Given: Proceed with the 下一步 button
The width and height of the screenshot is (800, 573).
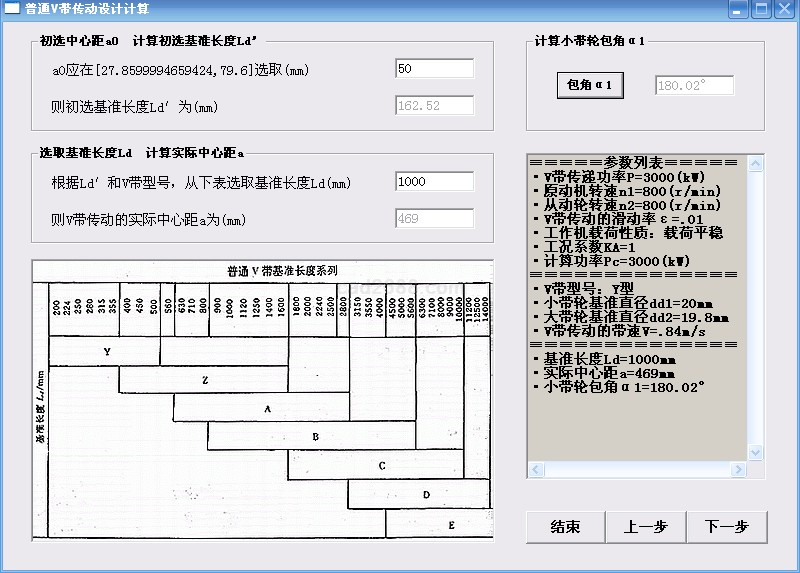Looking at the screenshot, I should (x=727, y=527).
